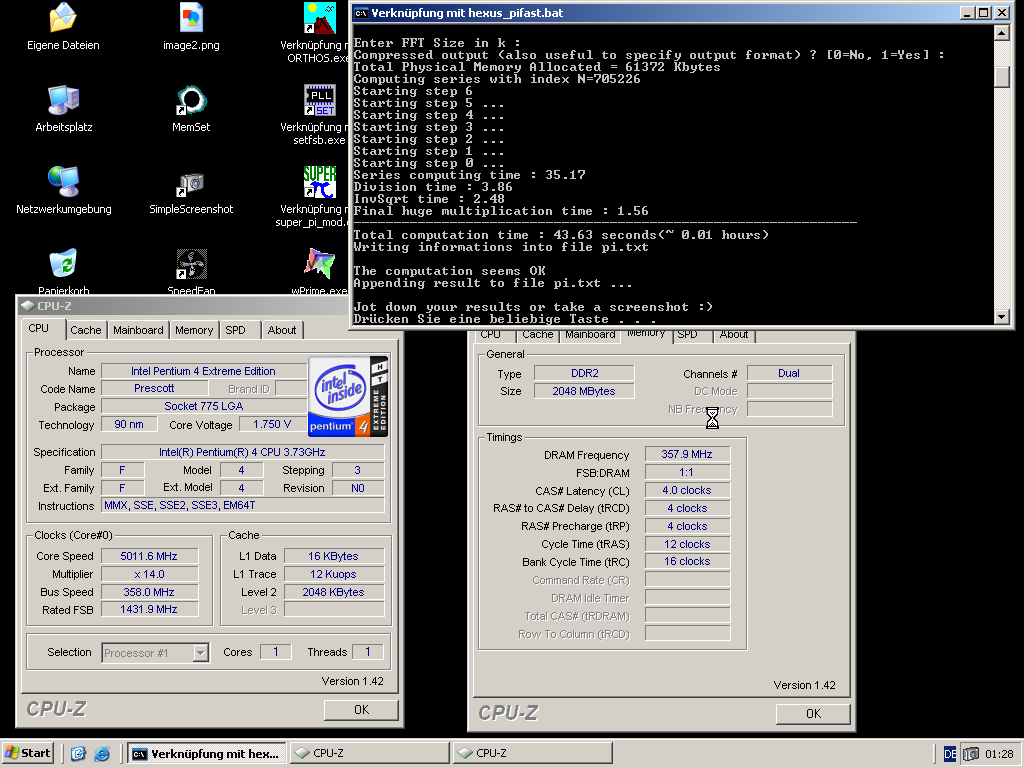Viewport: 1024px width, 768px height.
Task: Click the memory Size 2048 MBytes field
Action: [x=584, y=391]
